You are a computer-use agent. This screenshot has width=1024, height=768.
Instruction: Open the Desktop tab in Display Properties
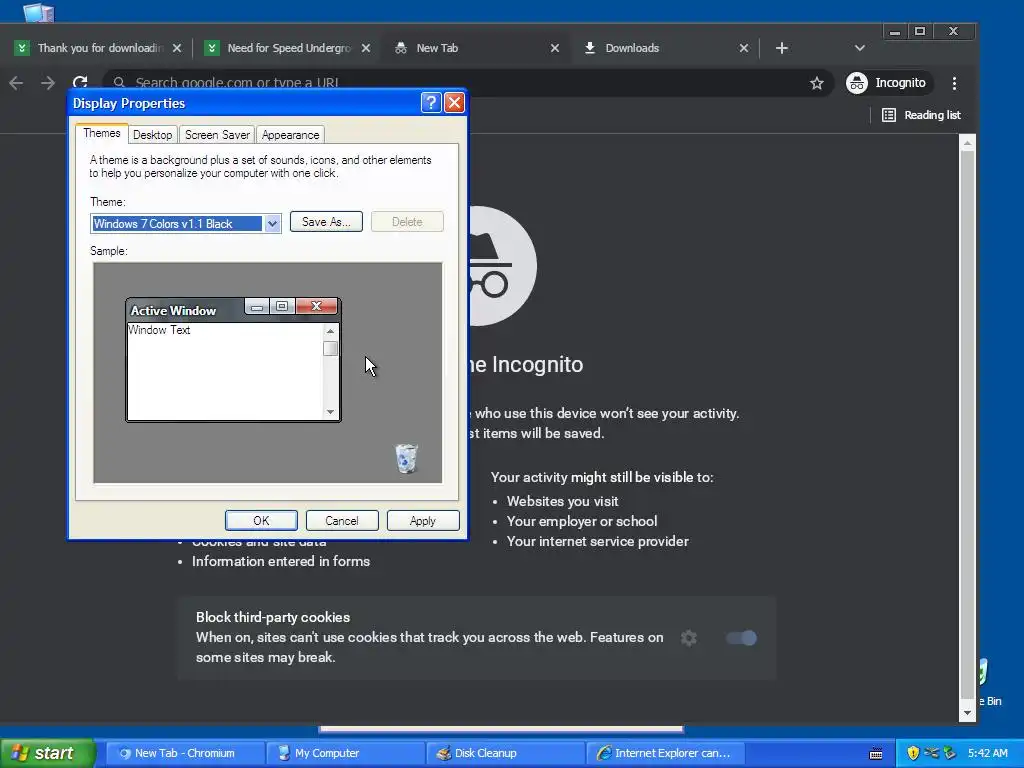152,135
